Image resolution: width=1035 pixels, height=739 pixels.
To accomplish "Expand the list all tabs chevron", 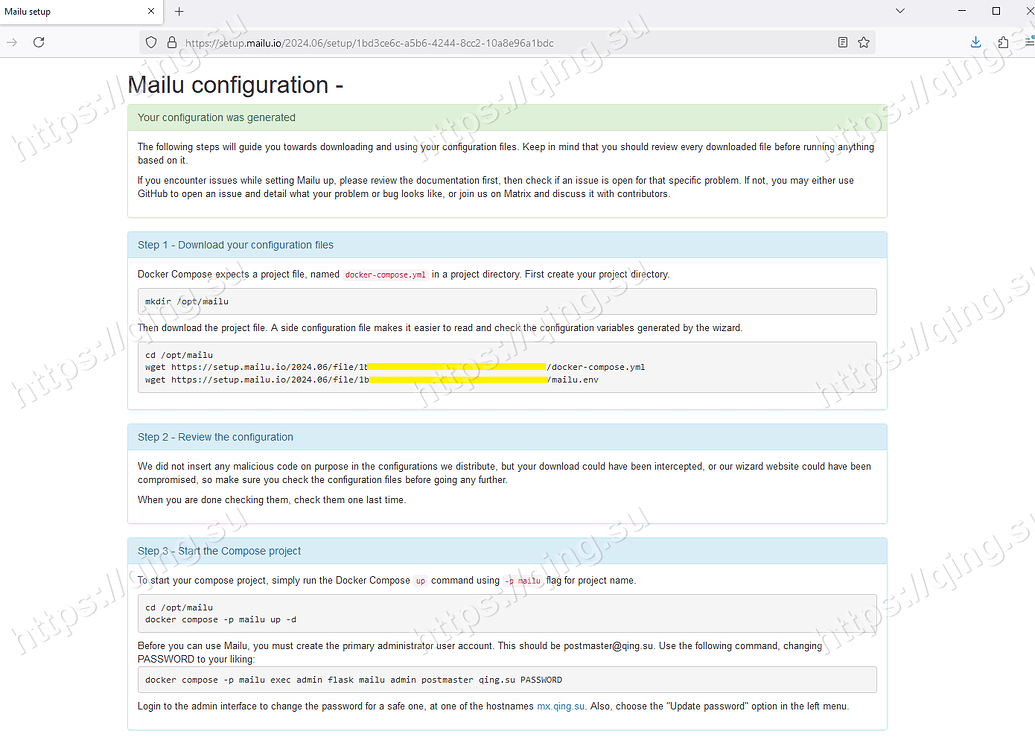I will pyautogui.click(x=900, y=11).
